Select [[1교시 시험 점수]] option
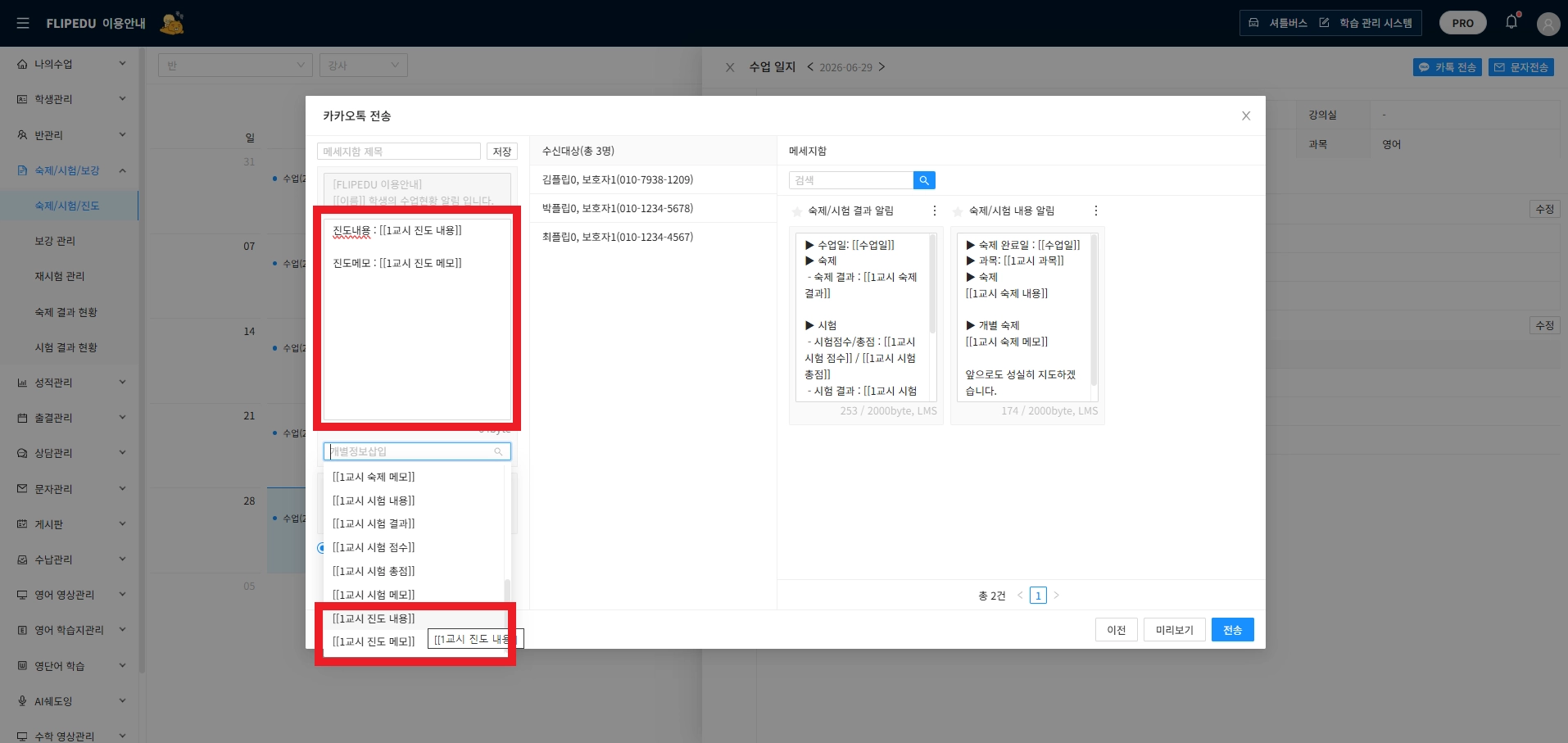 coord(414,547)
